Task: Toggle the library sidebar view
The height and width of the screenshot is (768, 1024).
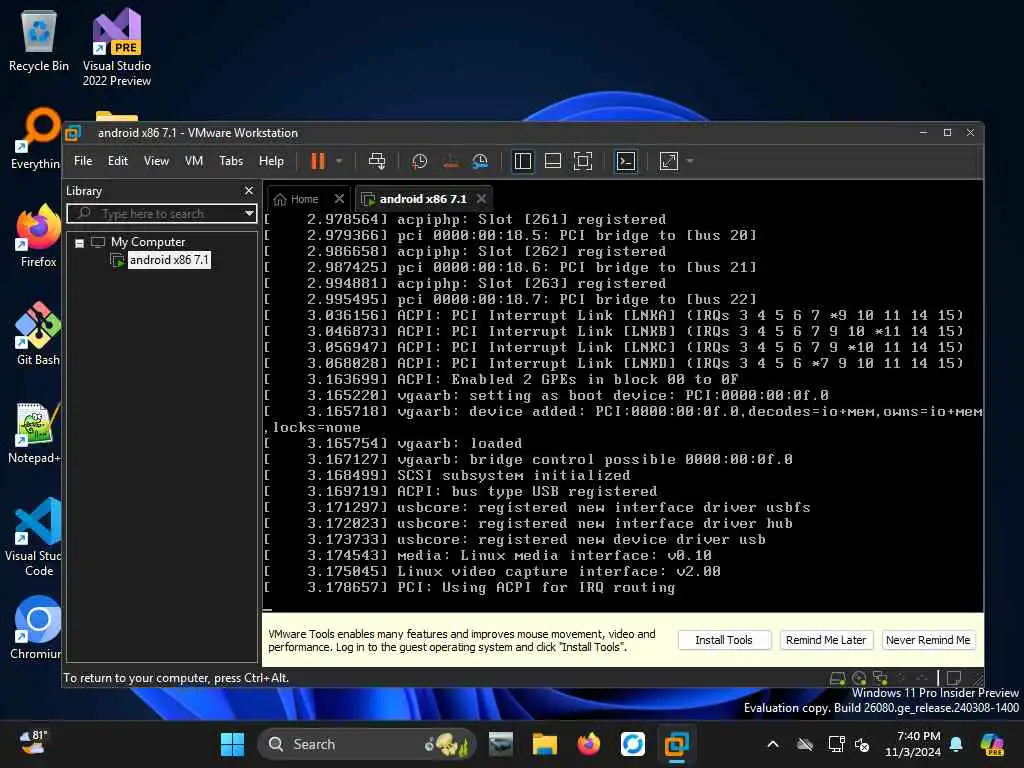Action: pyautogui.click(x=522, y=161)
